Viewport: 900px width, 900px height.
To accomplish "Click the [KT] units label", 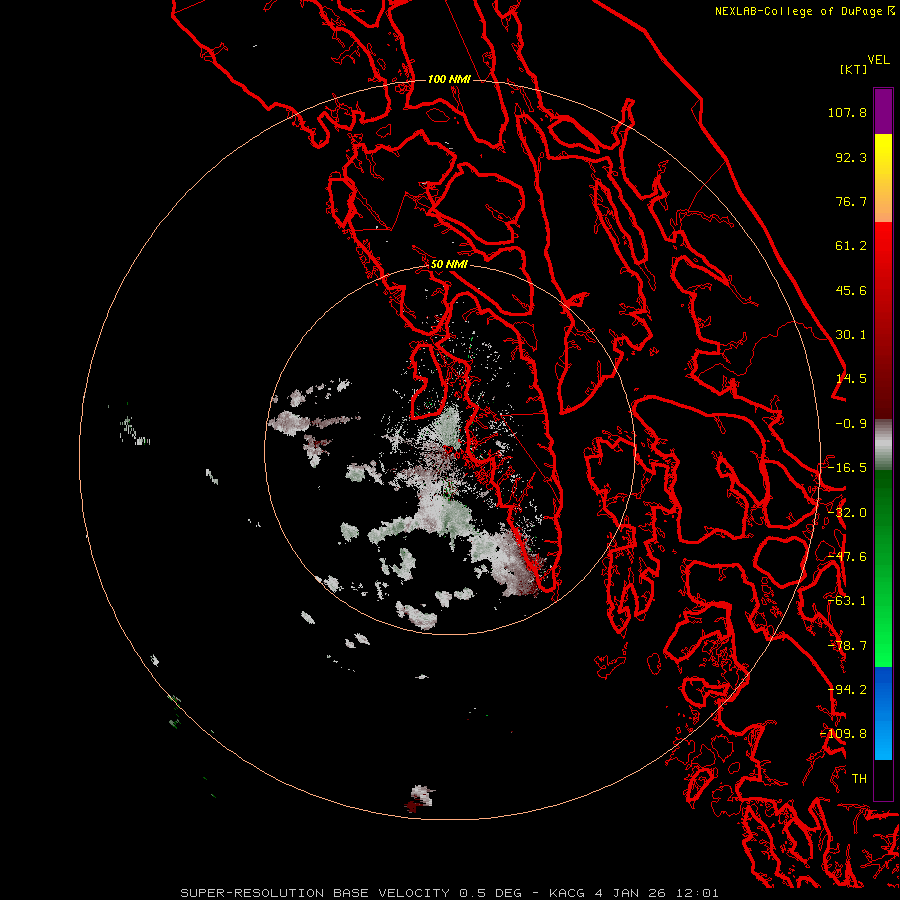I will click(x=854, y=69).
